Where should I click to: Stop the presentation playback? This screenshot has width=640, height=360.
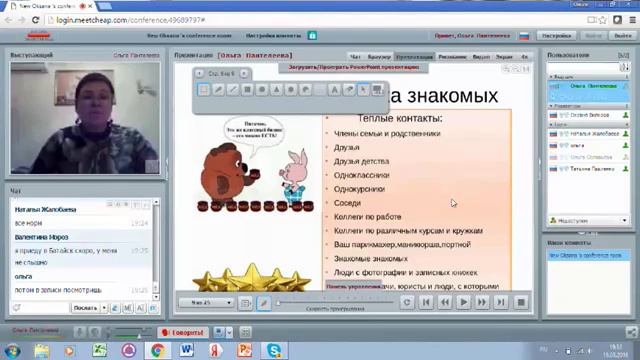click(x=521, y=302)
